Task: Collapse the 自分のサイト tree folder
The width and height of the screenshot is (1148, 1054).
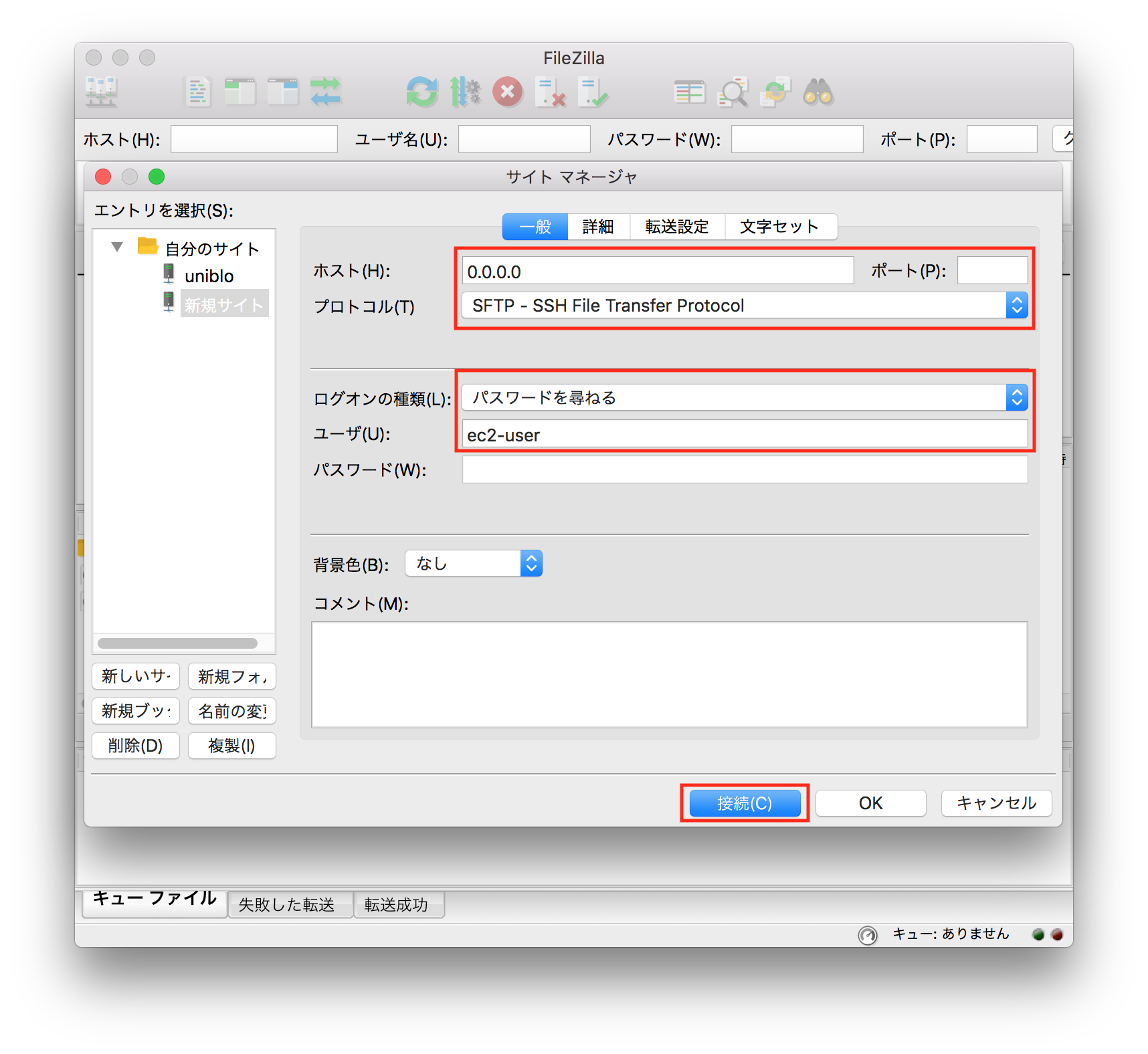Action: click(x=117, y=247)
